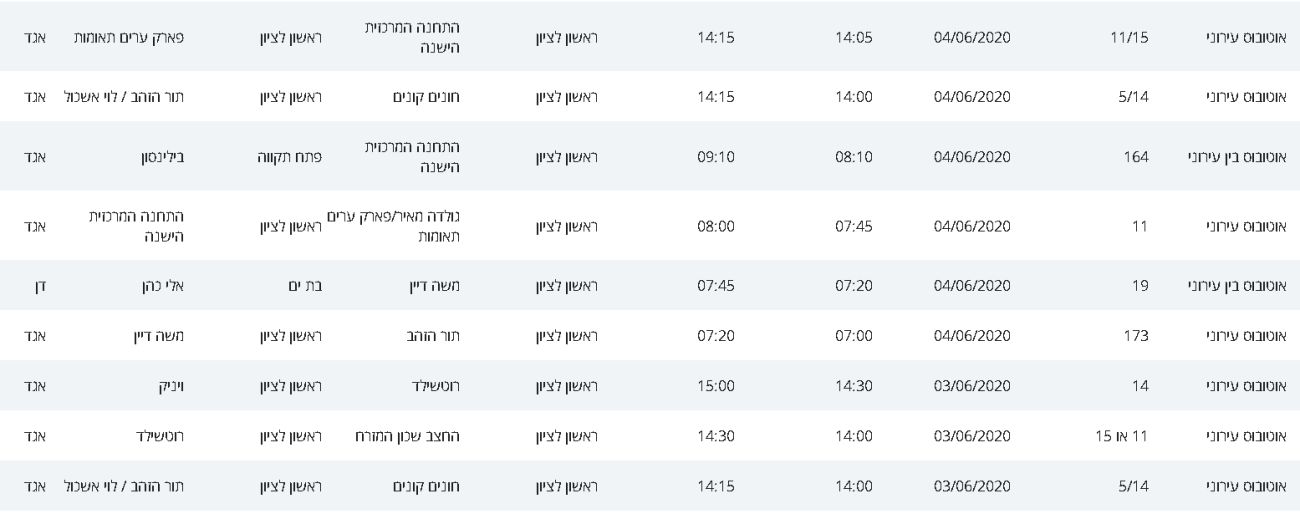Viewport: 1300px width, 519px height.
Task: Click the 08:00 time cell
Action: [715, 226]
